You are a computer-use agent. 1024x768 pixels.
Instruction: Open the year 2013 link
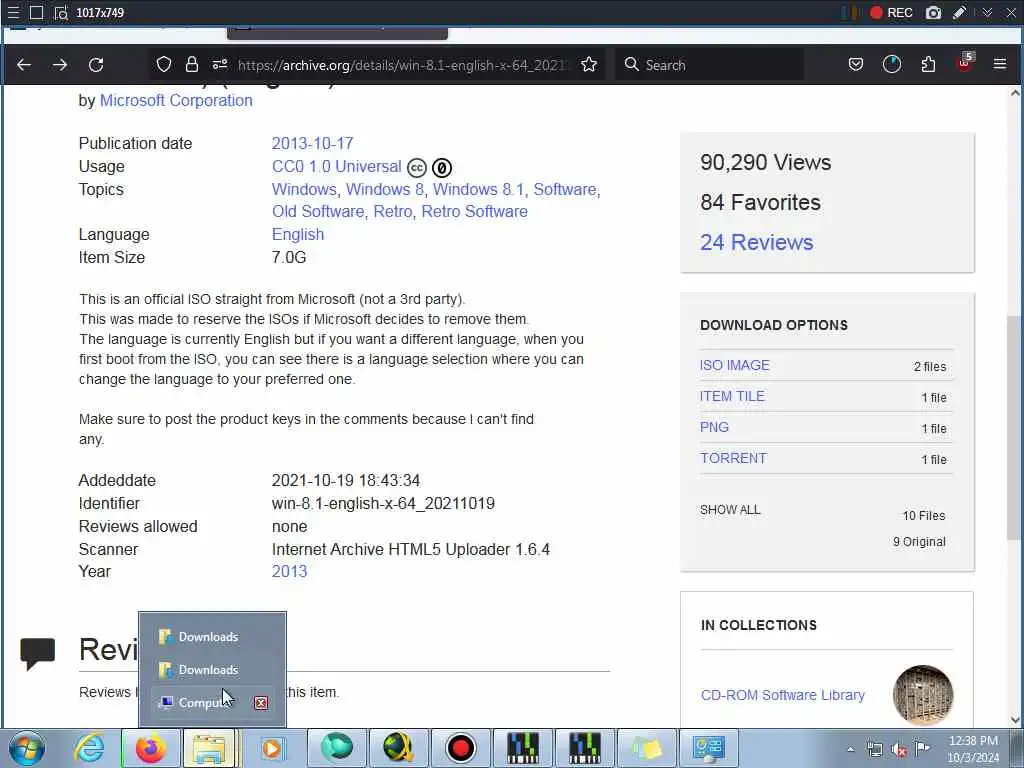coord(289,571)
